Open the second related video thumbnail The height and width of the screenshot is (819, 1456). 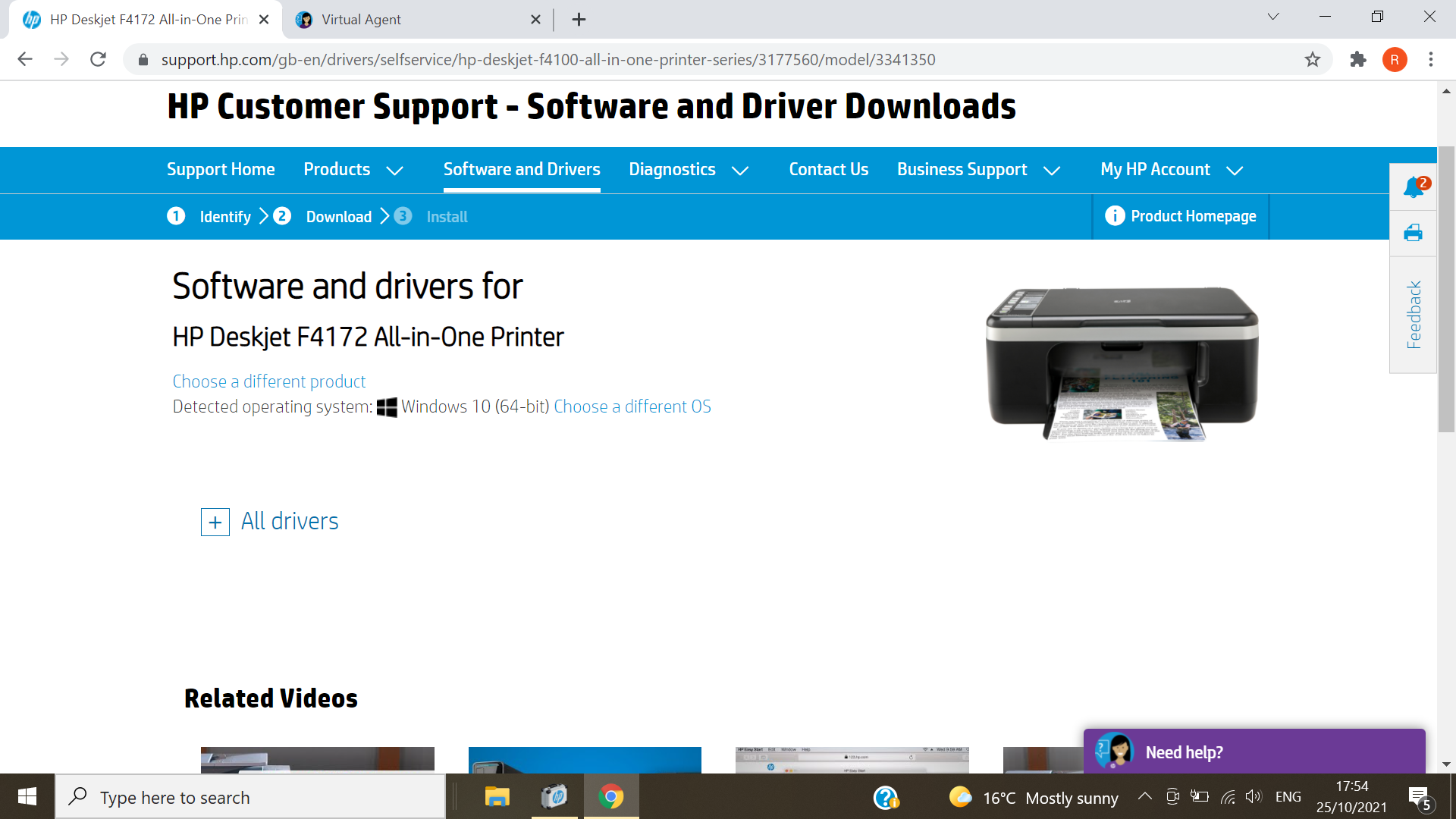[585, 760]
